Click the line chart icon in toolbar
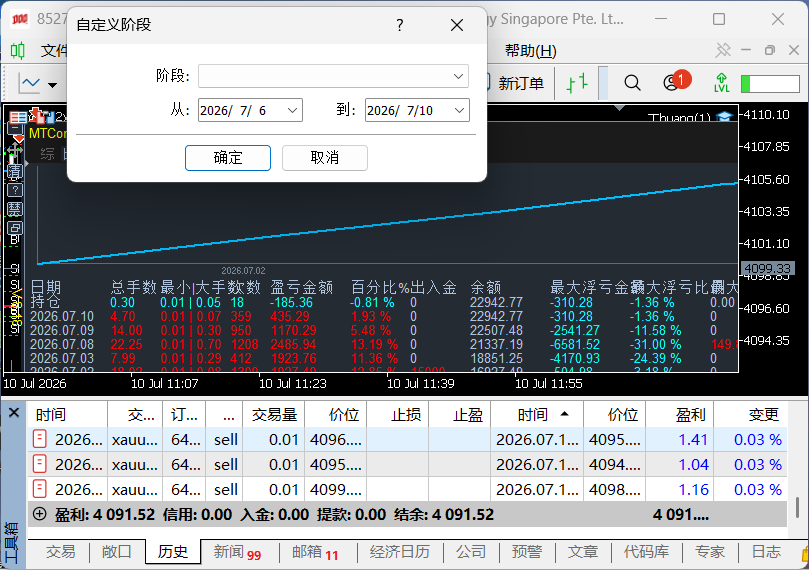The height and width of the screenshot is (570, 809). pos(29,83)
